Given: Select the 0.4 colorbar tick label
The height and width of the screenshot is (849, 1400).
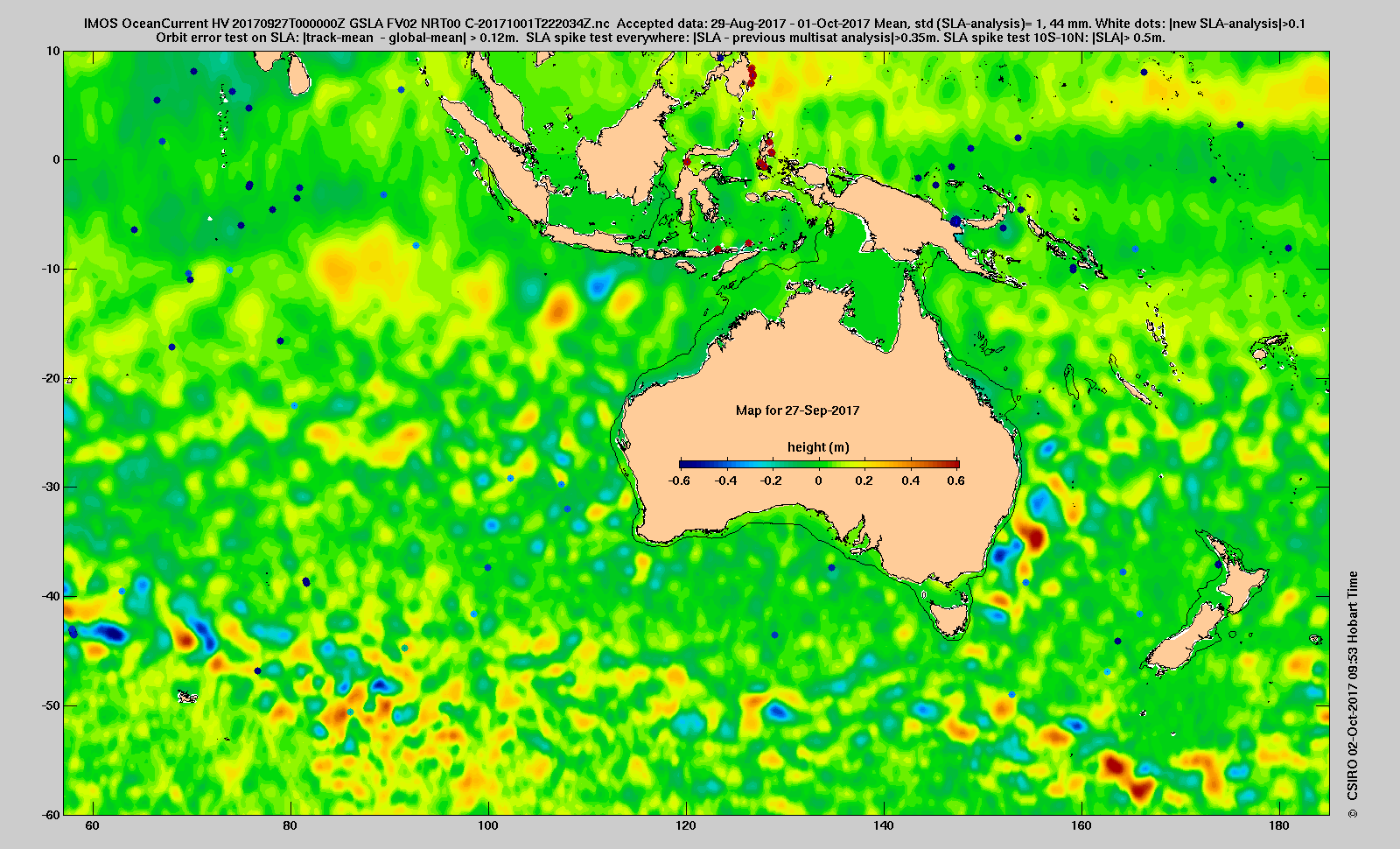Looking at the screenshot, I should 911,481.
